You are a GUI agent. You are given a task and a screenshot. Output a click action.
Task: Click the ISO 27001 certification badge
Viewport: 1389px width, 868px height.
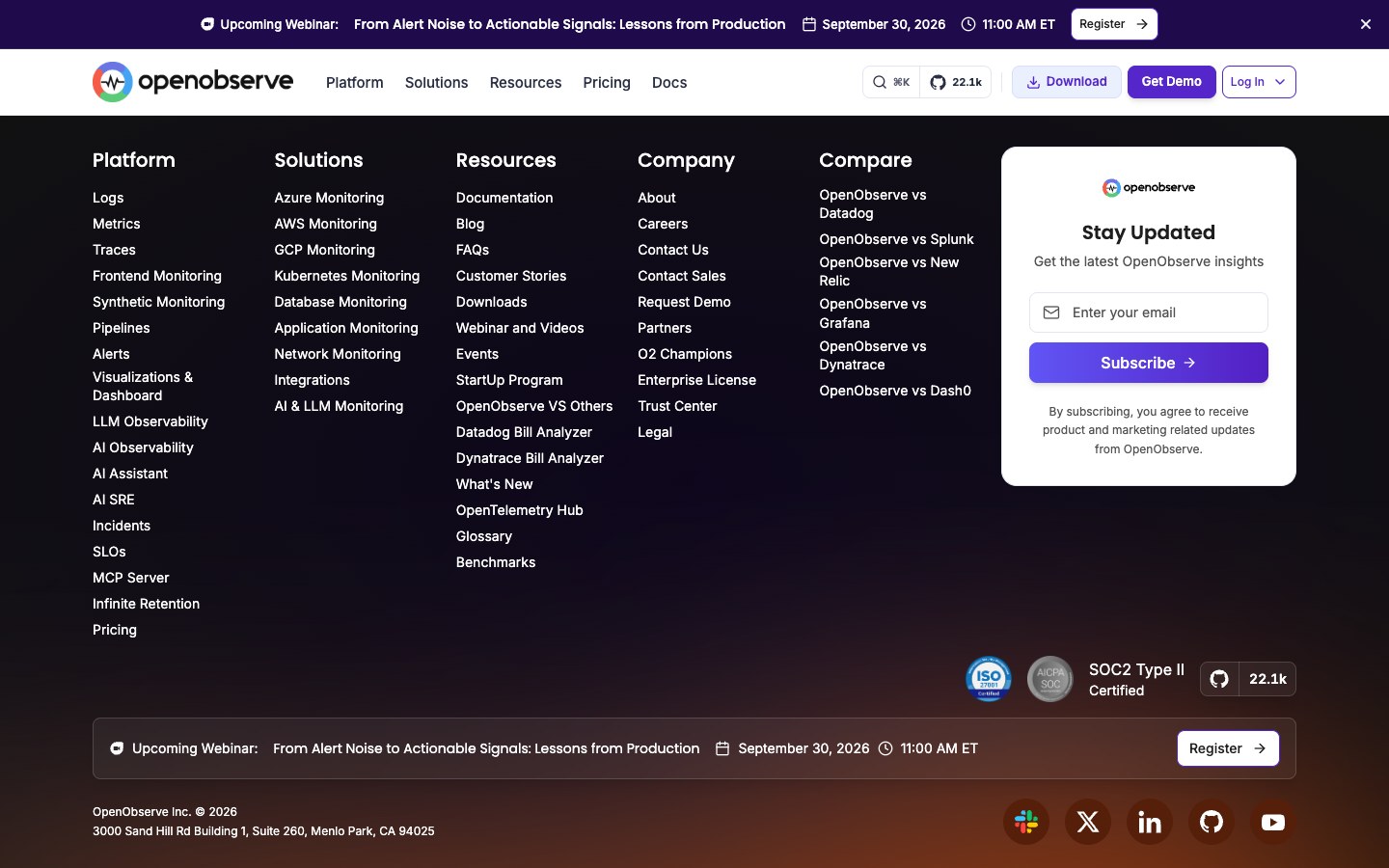(989, 679)
